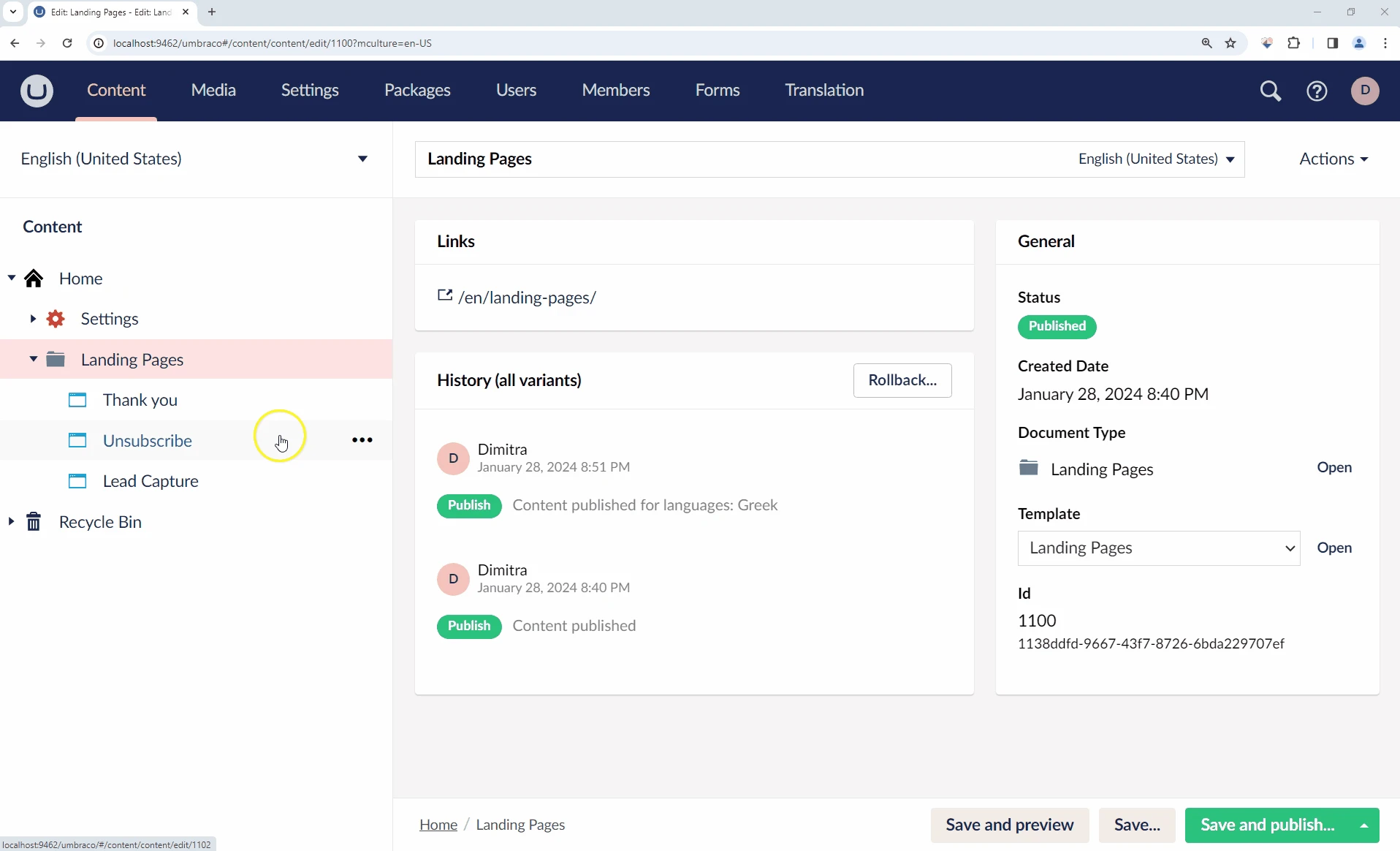1400x851 pixels.
Task: Go to the Translation section
Action: (824, 90)
